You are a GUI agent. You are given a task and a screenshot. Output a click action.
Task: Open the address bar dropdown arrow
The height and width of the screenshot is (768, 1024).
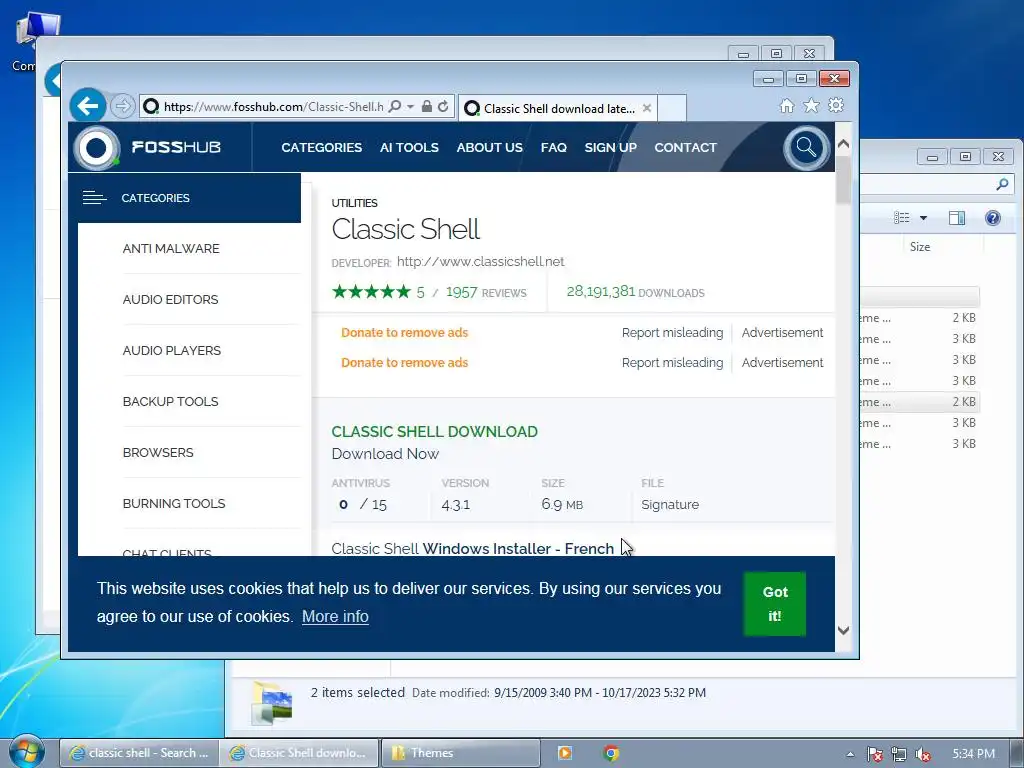click(410, 106)
